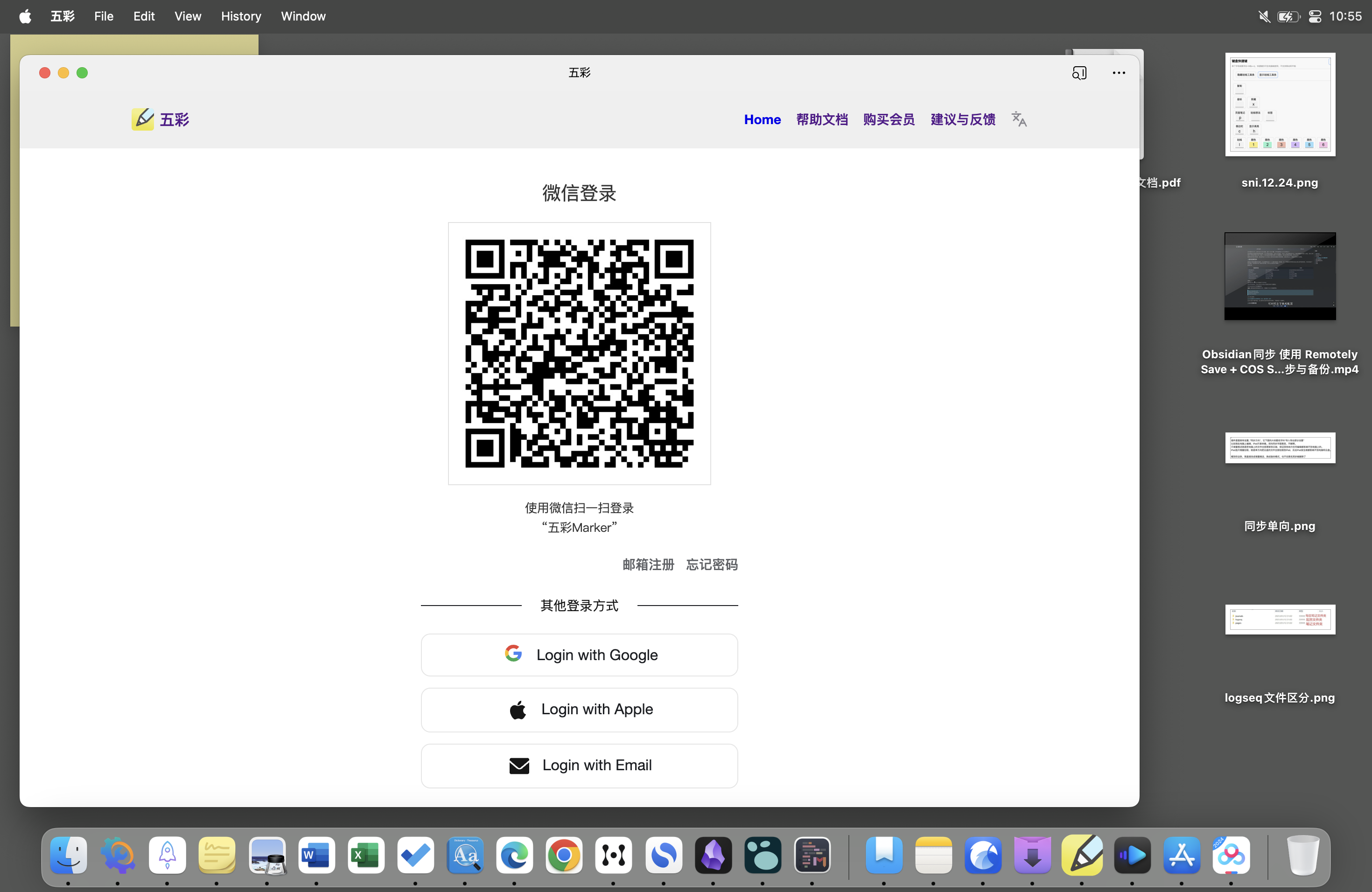Click the 10:55 clock in menu bar

(x=1345, y=16)
